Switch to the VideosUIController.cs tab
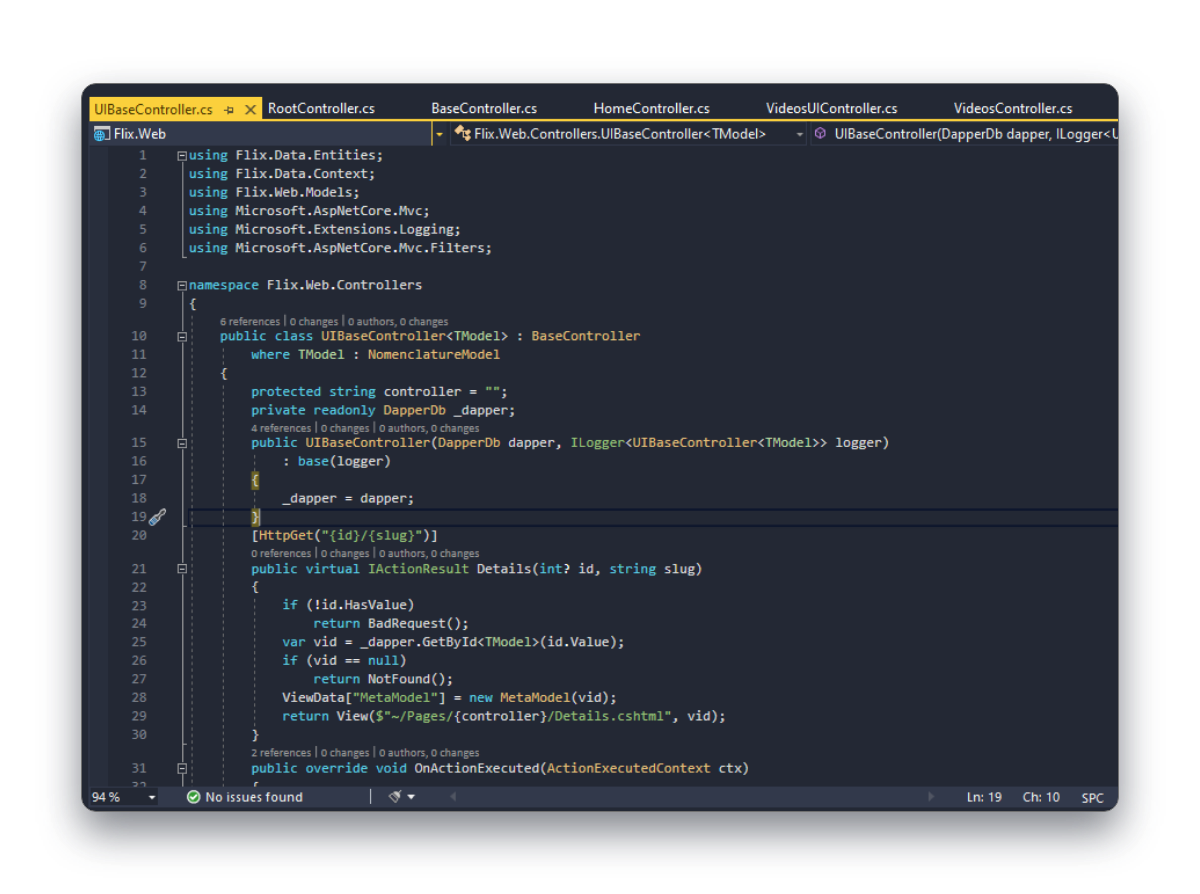Viewport: 1200px width, 894px height. (831, 109)
